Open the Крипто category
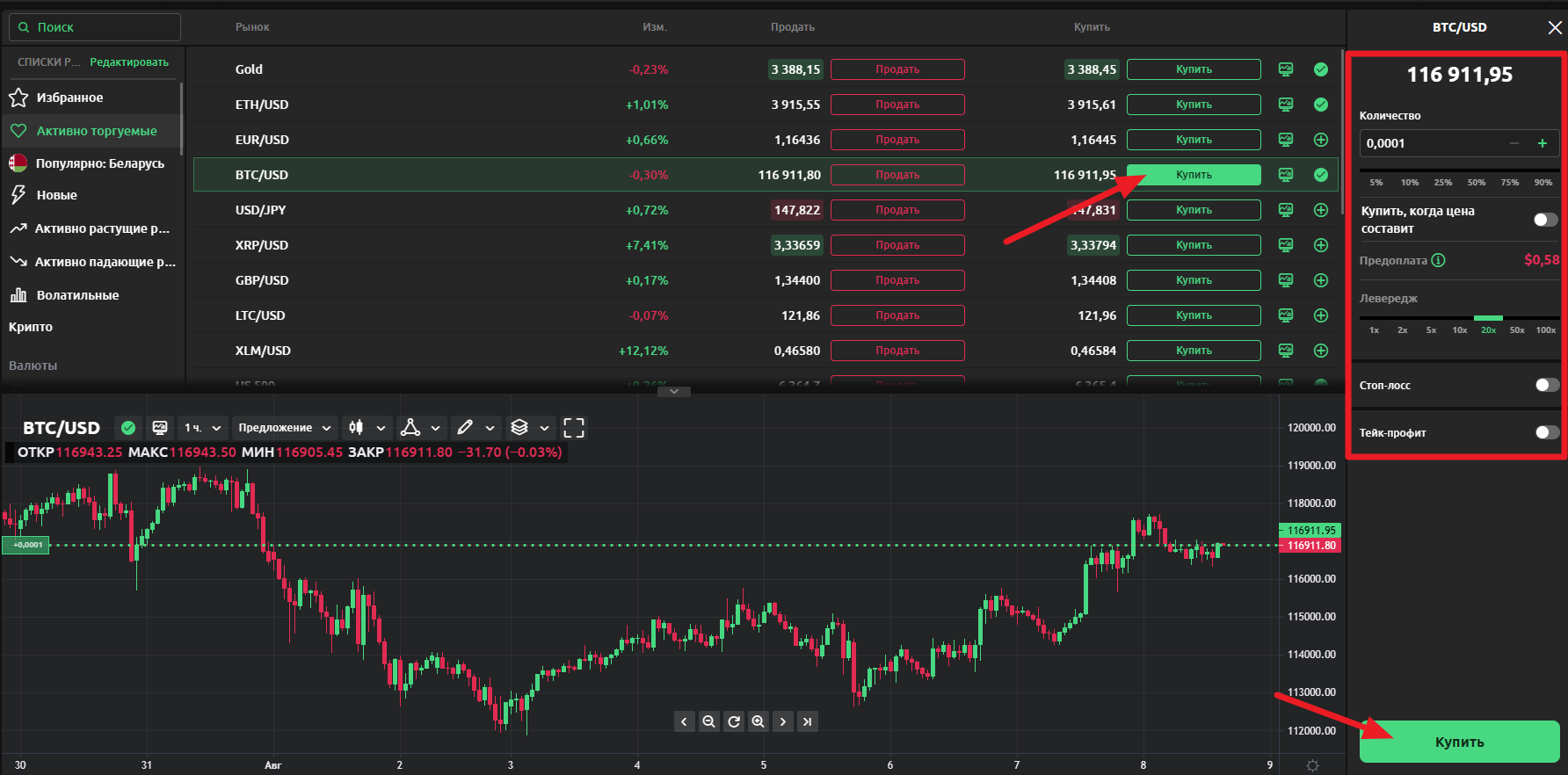 pos(31,327)
